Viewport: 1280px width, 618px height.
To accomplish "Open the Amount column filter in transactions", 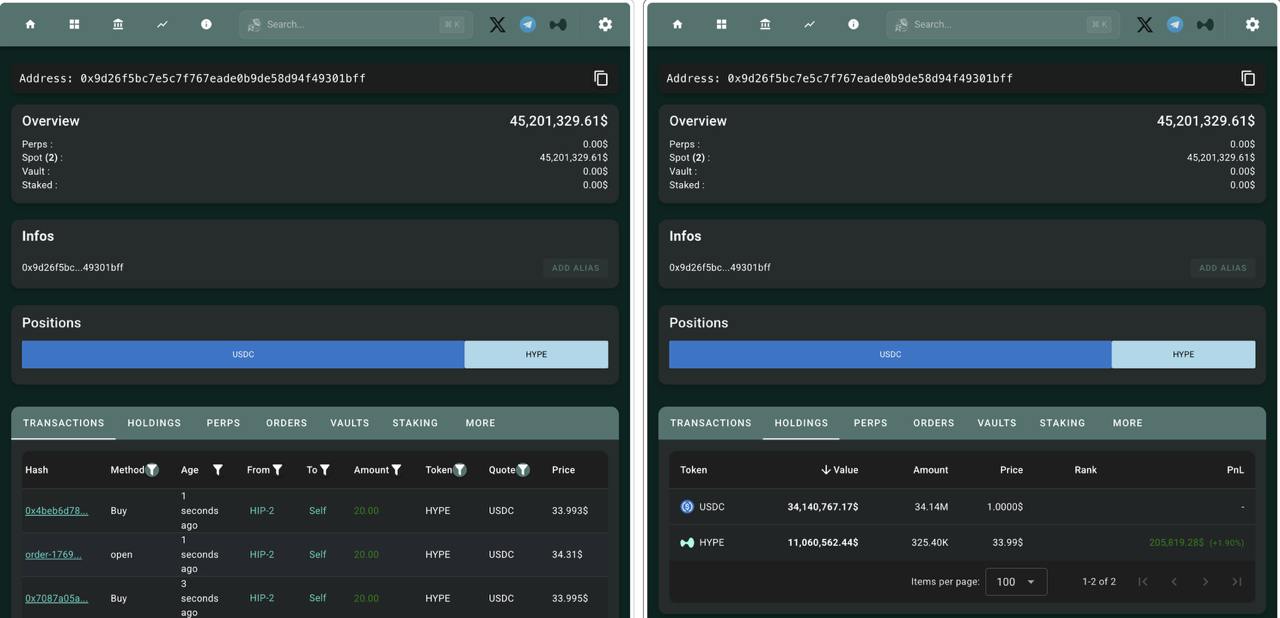I will (x=396, y=470).
